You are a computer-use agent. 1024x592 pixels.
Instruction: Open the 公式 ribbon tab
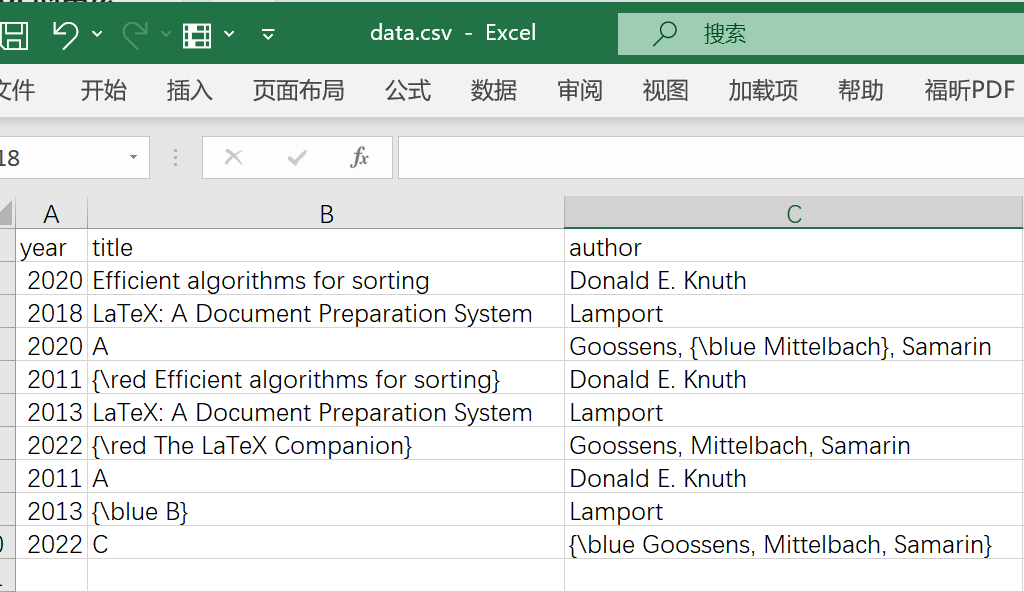(408, 90)
